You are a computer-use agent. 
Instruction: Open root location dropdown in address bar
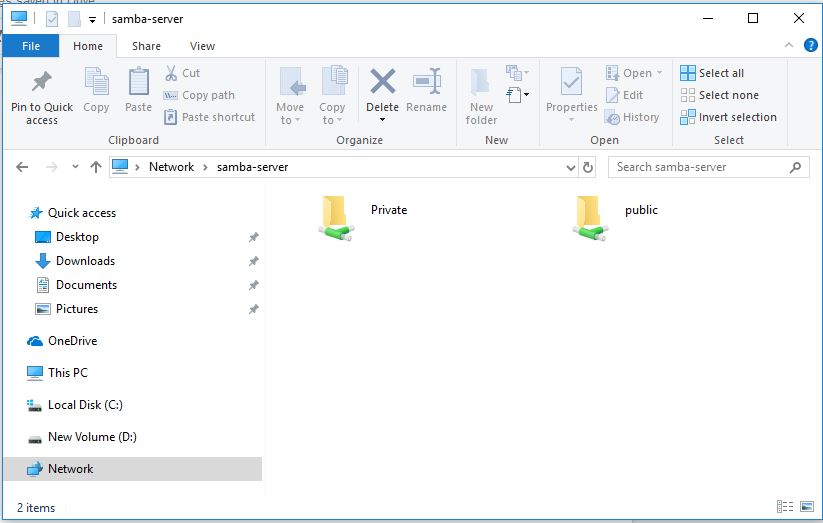pos(137,167)
